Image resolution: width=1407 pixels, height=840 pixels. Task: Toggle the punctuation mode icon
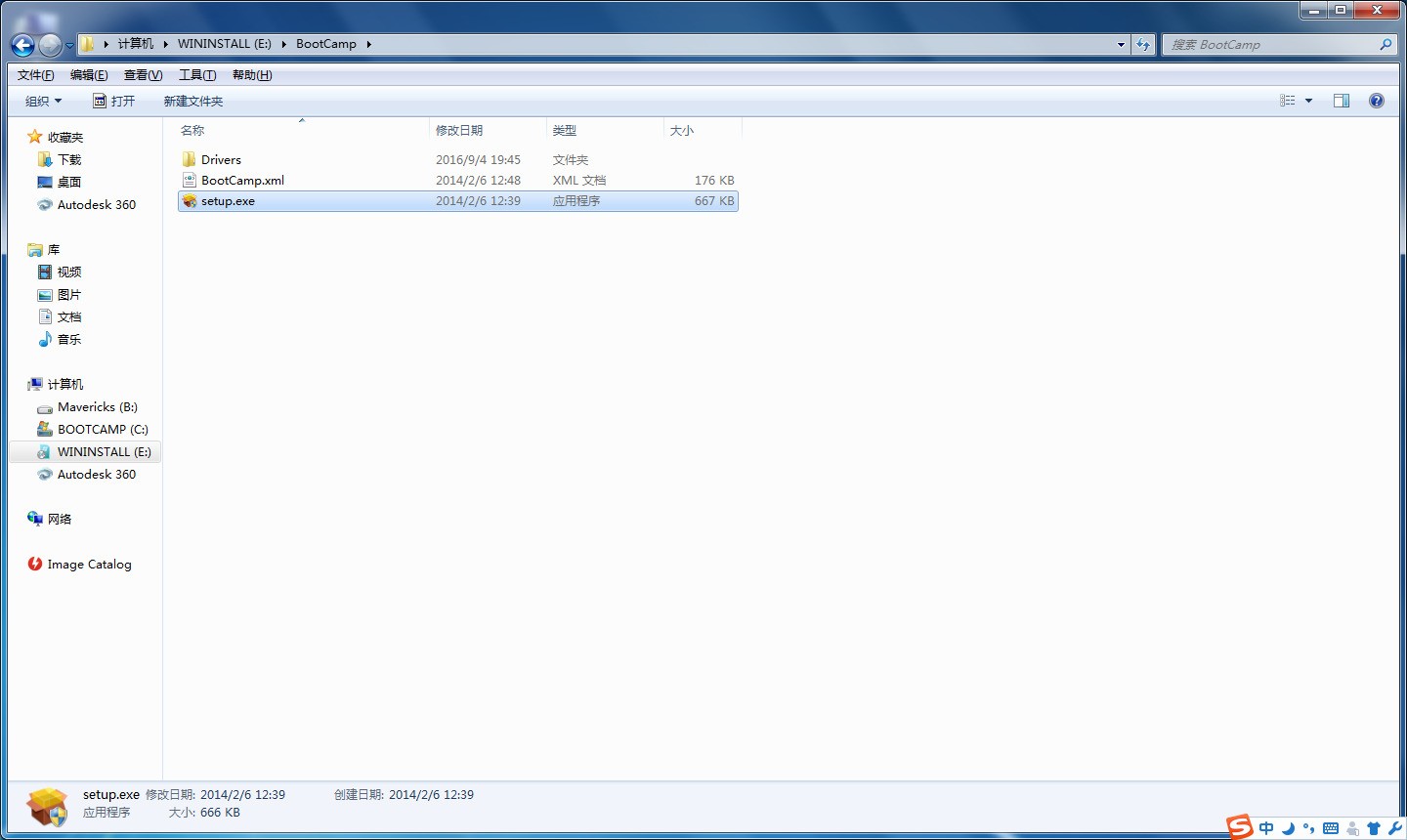1309,828
